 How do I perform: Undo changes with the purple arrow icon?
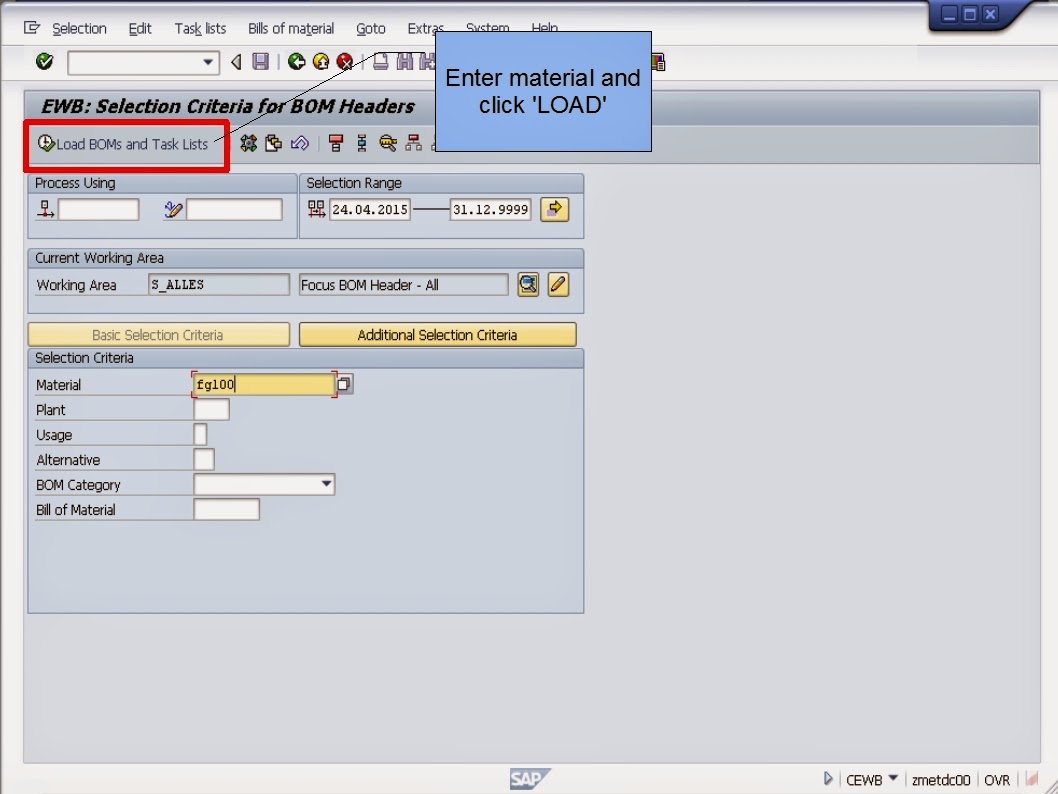point(299,145)
